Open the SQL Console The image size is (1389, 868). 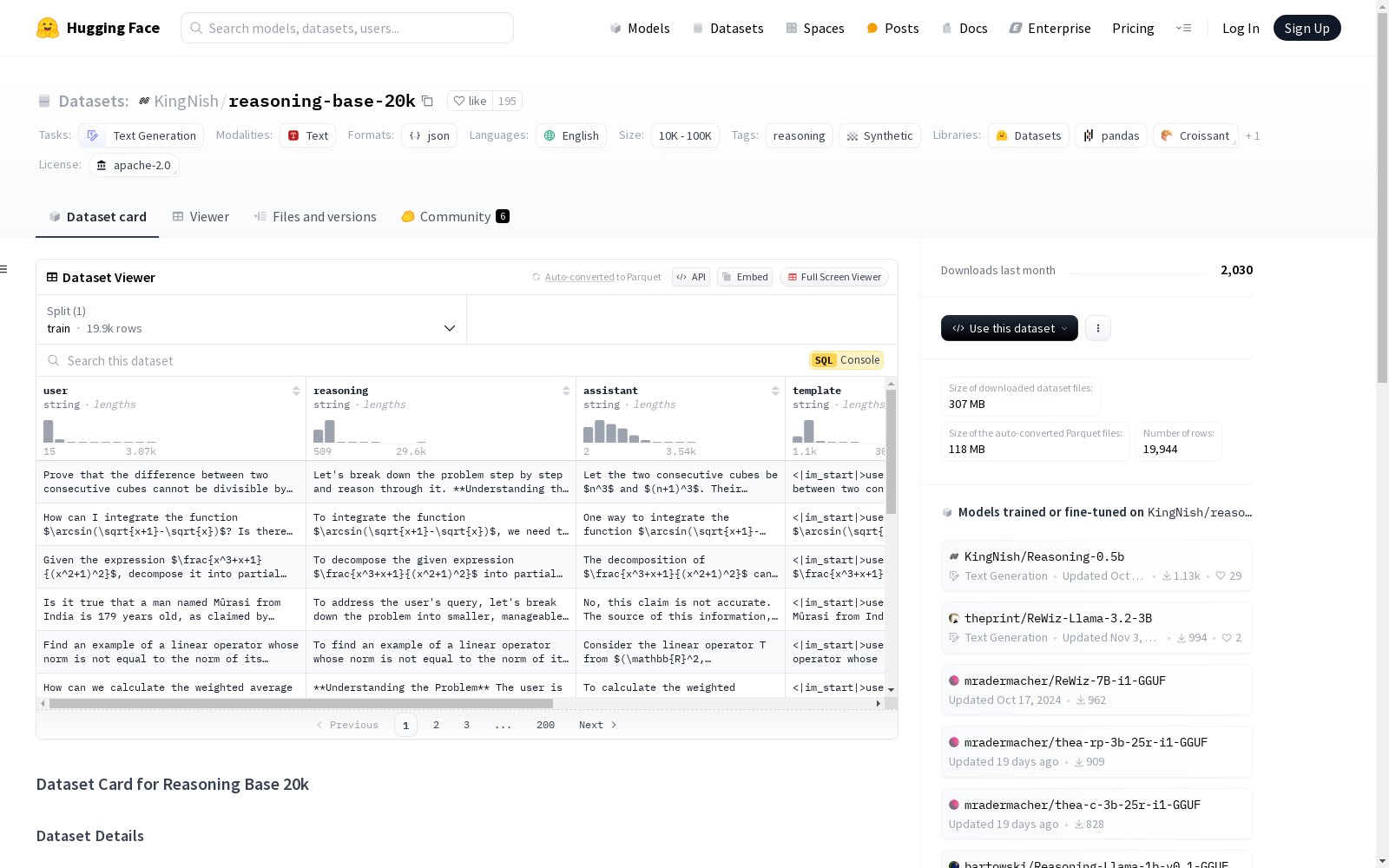tap(846, 360)
